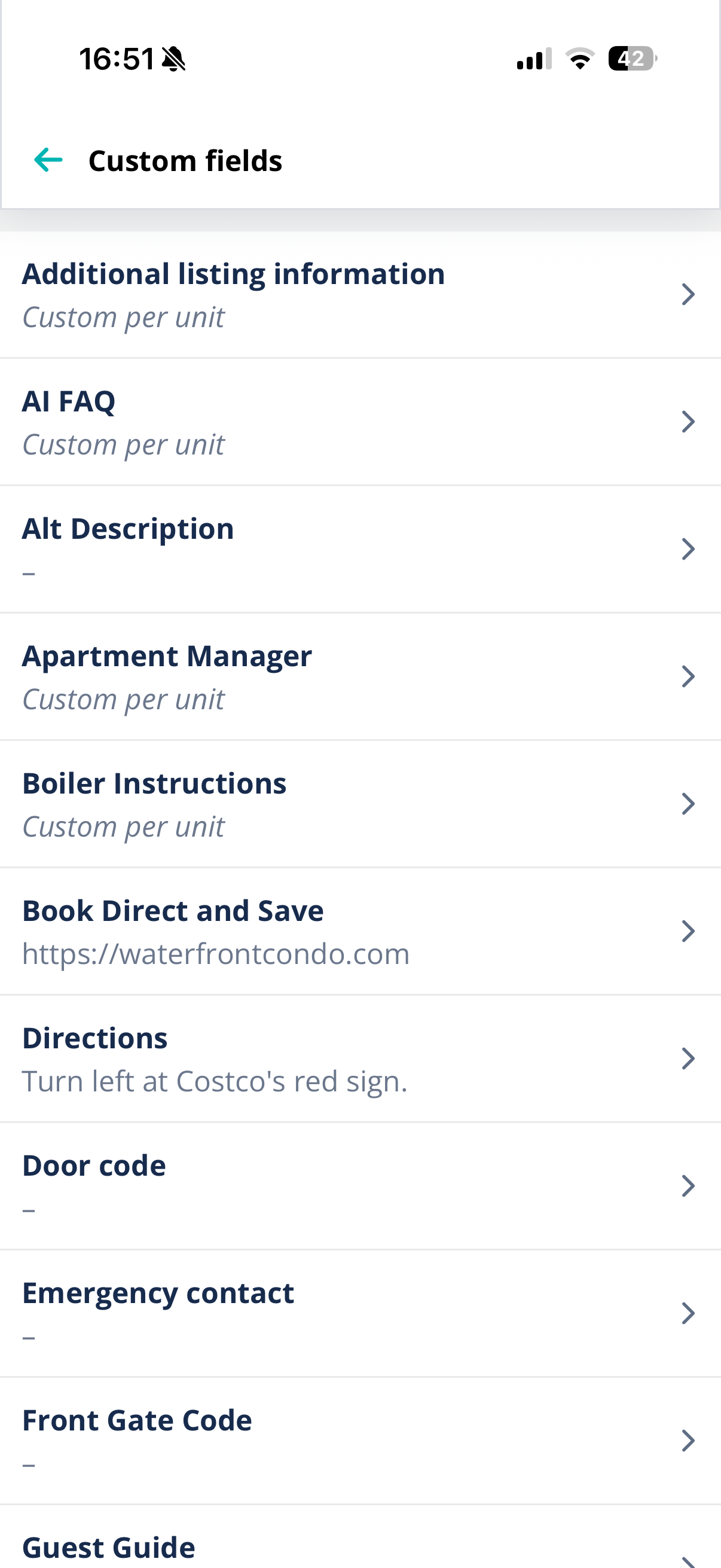Tap chevron beside Alt Description
Image resolution: width=721 pixels, height=1568 pixels.
pos(688,549)
